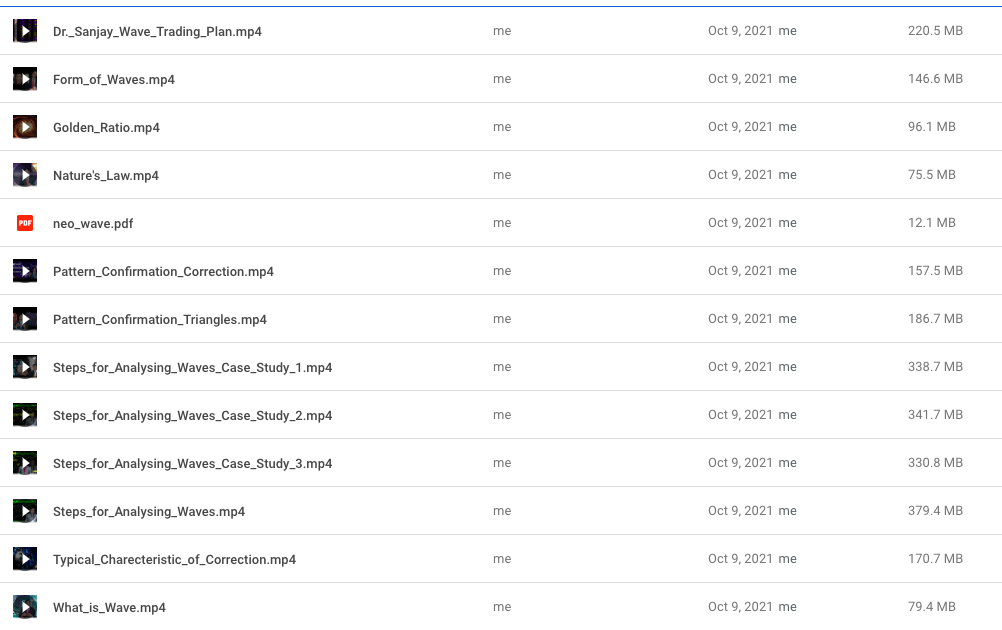Open the file Pattern_Confirmation_Triangles.mp4
Screen dimensions: 1002x630
point(159,320)
